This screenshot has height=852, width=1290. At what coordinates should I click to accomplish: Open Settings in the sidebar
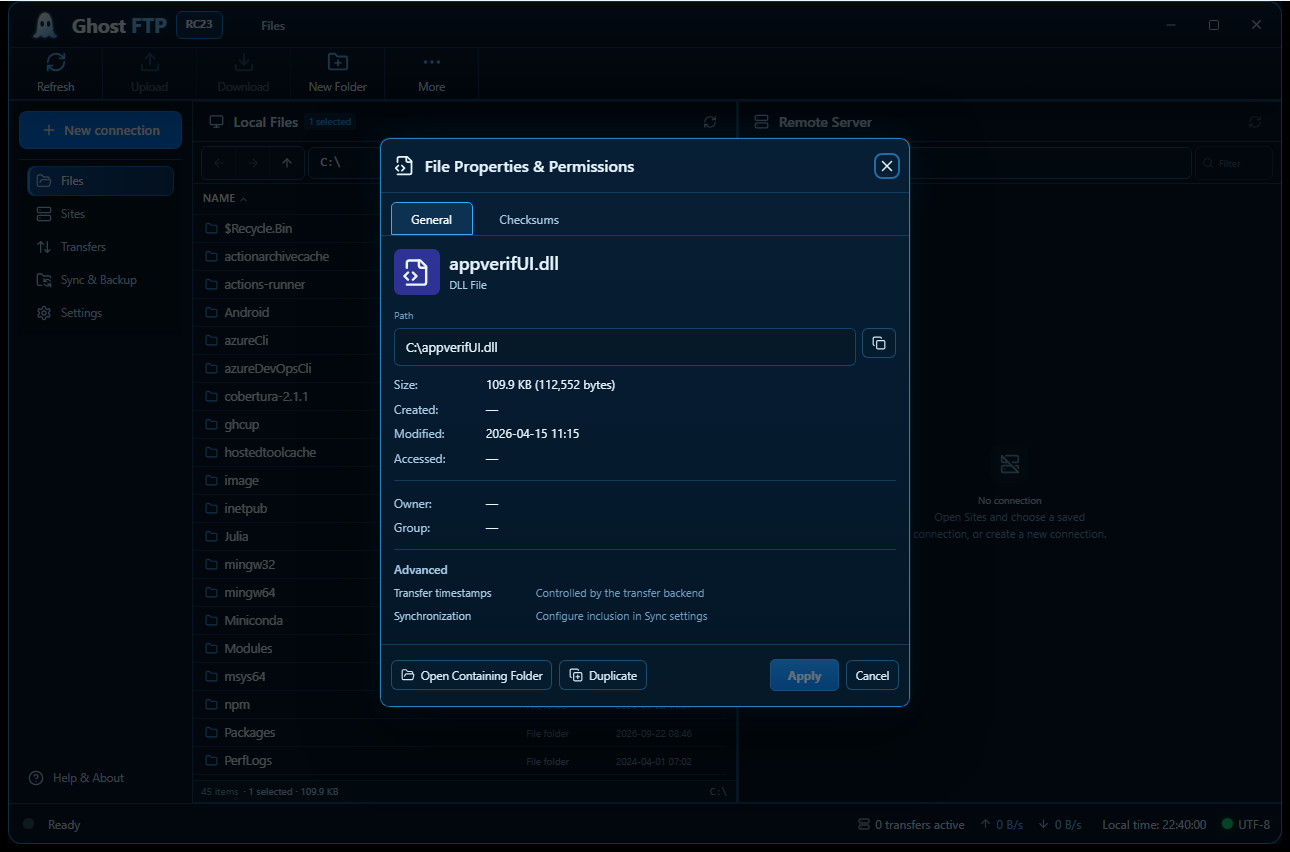(x=101, y=313)
